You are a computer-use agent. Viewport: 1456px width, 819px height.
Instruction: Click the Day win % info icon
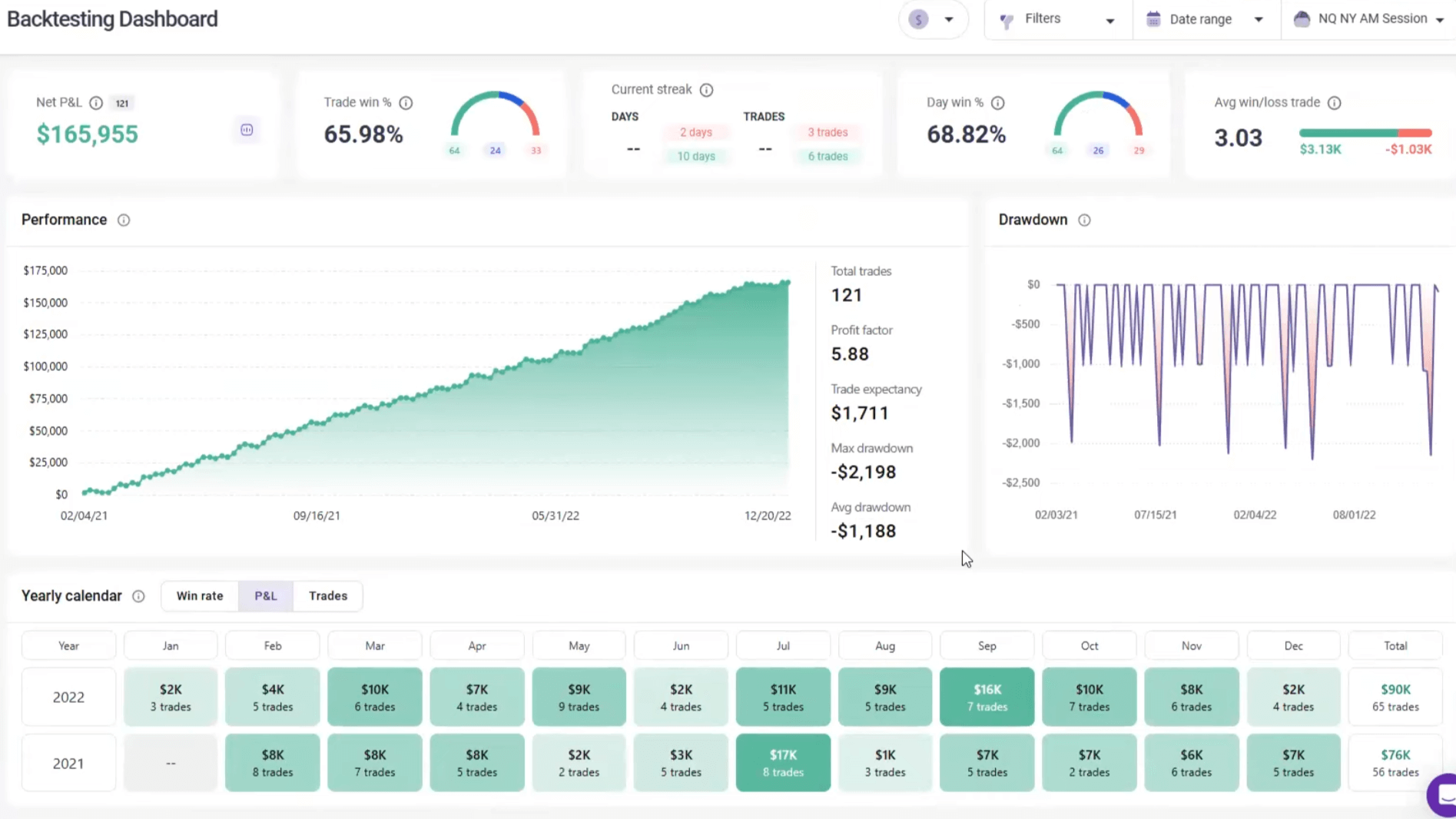tap(997, 103)
